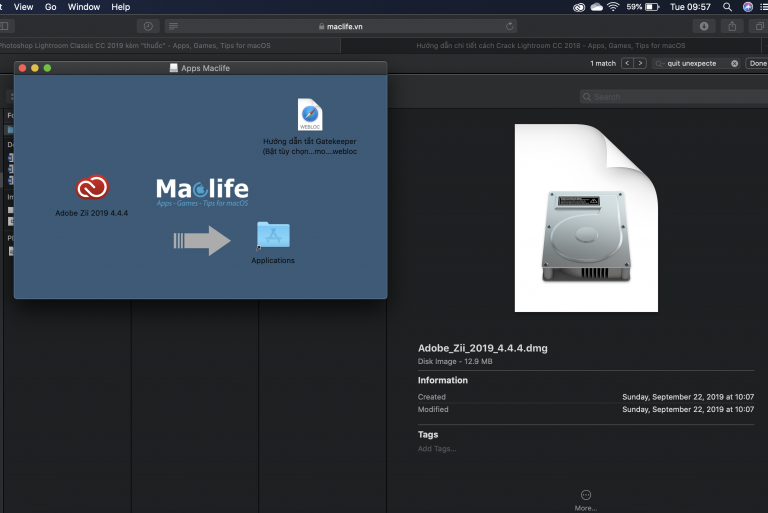The image size is (768, 513).
Task: Click the Information section heading
Action: click(x=443, y=380)
